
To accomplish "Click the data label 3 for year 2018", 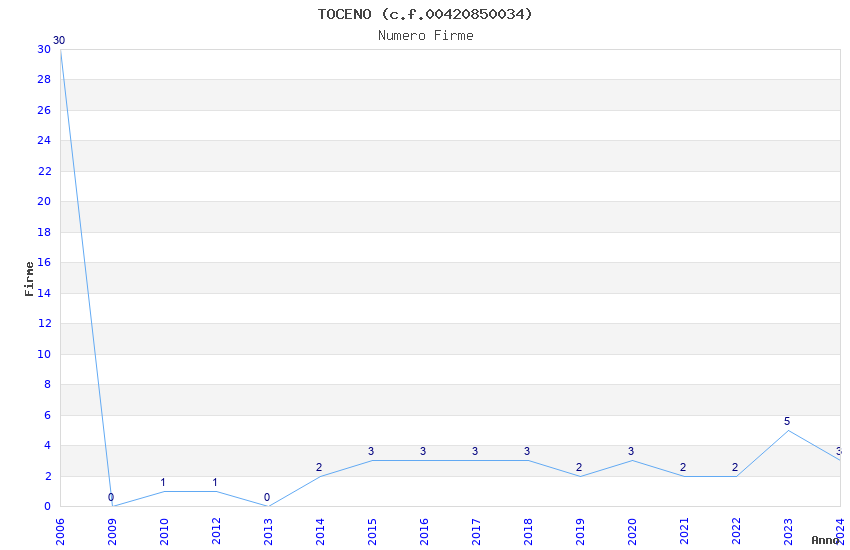I will coord(527,451).
